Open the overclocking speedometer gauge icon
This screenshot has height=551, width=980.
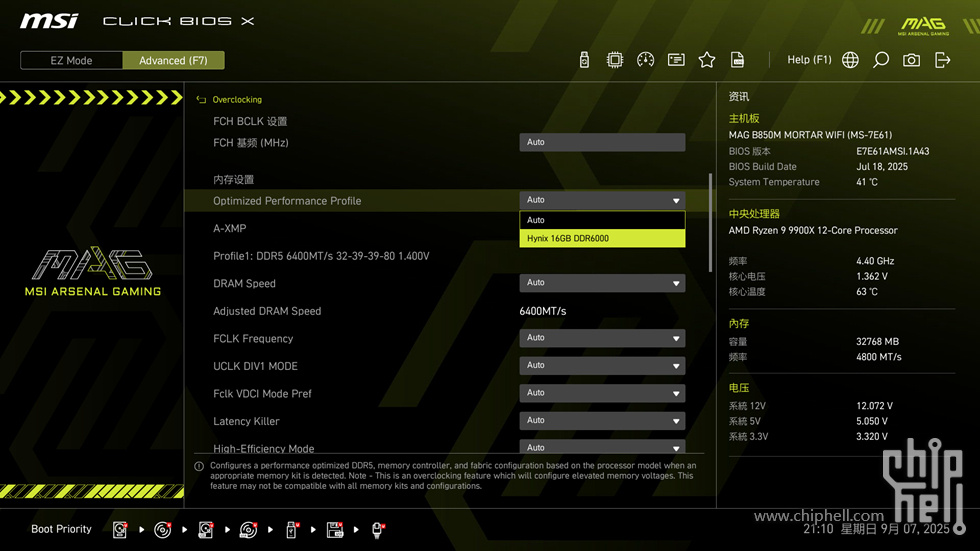[645, 60]
